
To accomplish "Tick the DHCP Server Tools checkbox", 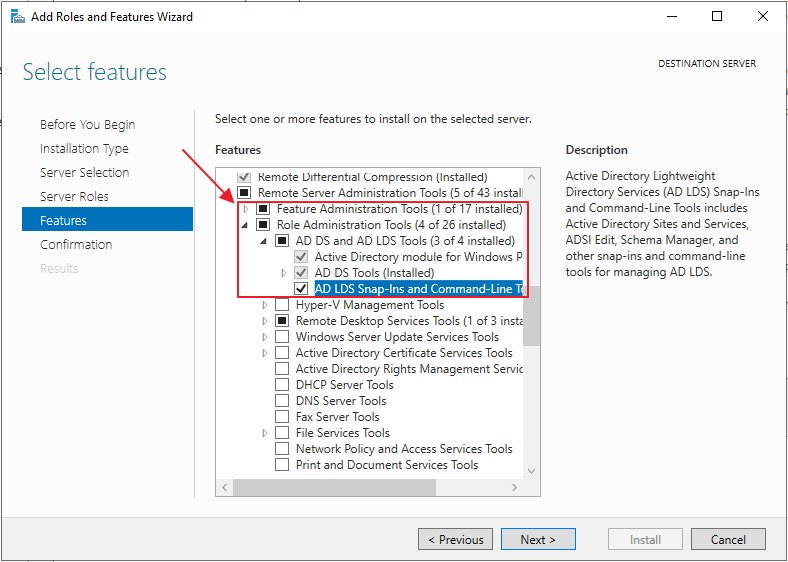I will click(283, 385).
